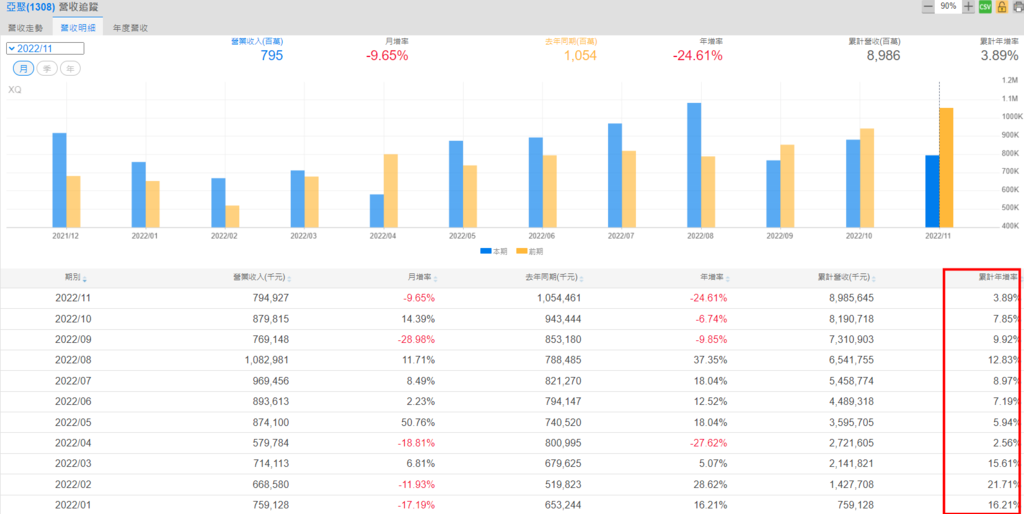
Task: Toggle the 前期 legend series
Action: tap(530, 251)
